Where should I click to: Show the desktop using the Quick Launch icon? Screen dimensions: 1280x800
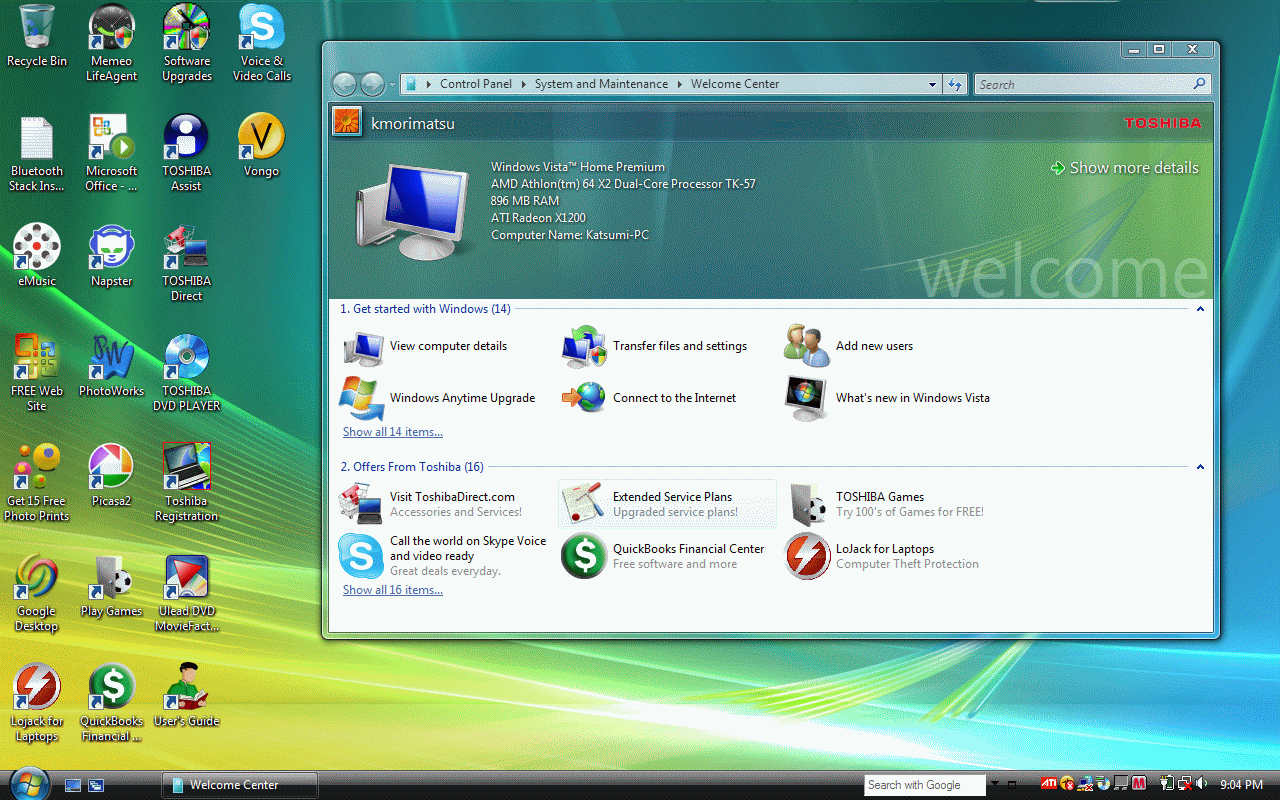point(73,785)
